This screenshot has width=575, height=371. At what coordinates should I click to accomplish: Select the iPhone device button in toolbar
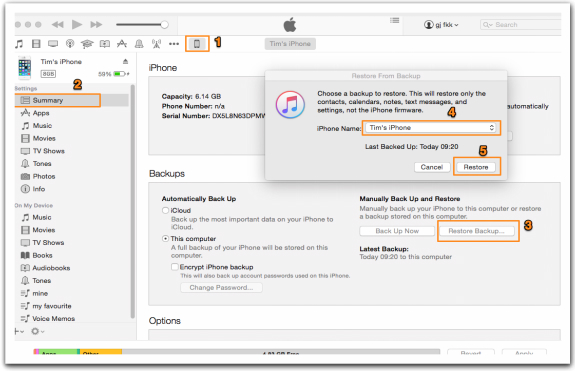tap(197, 44)
